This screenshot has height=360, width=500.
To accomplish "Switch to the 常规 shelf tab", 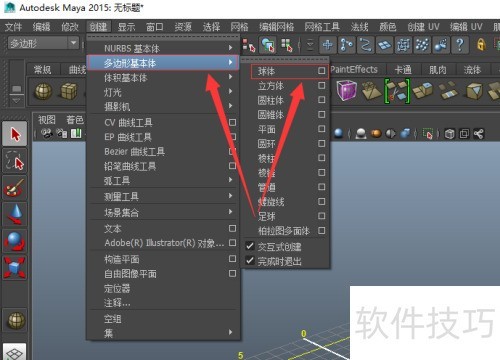I will pos(43,70).
